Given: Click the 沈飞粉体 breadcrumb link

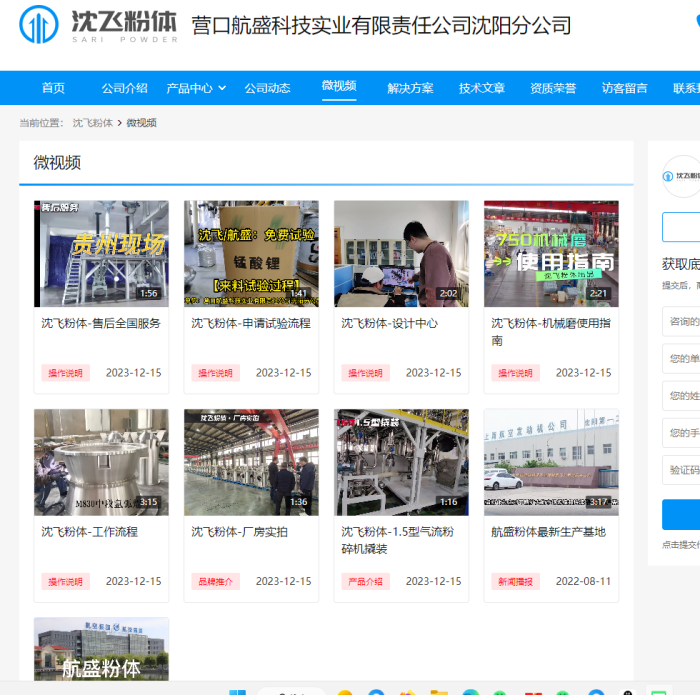Looking at the screenshot, I should 92,123.
